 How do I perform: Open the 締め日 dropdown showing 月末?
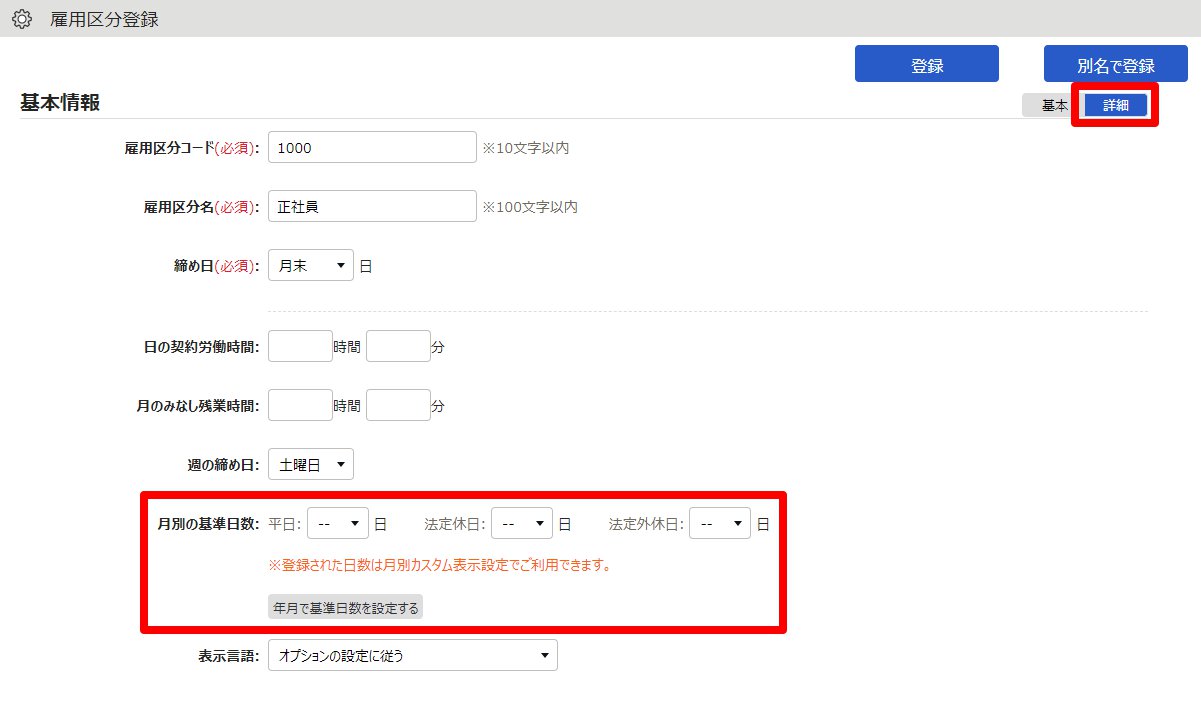[311, 266]
